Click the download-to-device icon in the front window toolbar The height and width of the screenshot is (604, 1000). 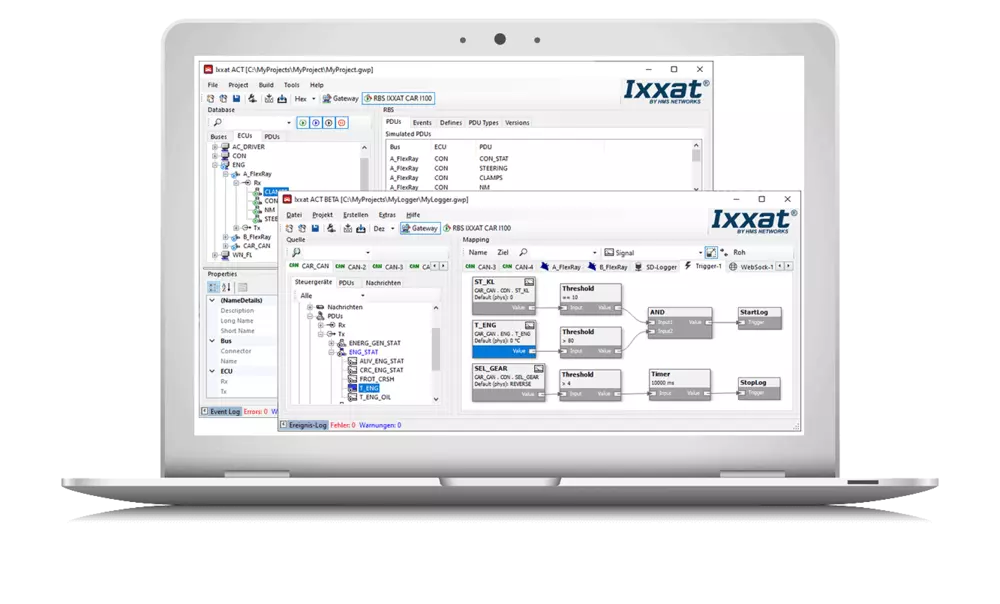click(x=361, y=228)
